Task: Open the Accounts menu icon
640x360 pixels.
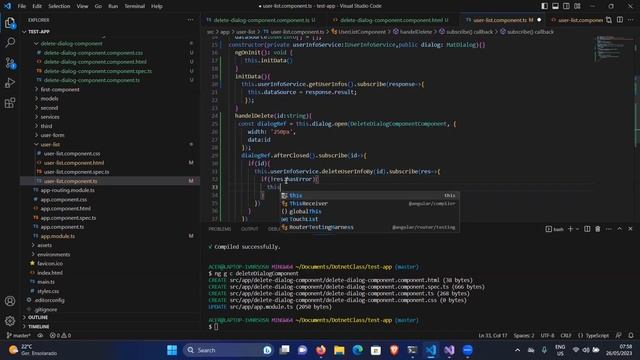Action: pos(10,301)
